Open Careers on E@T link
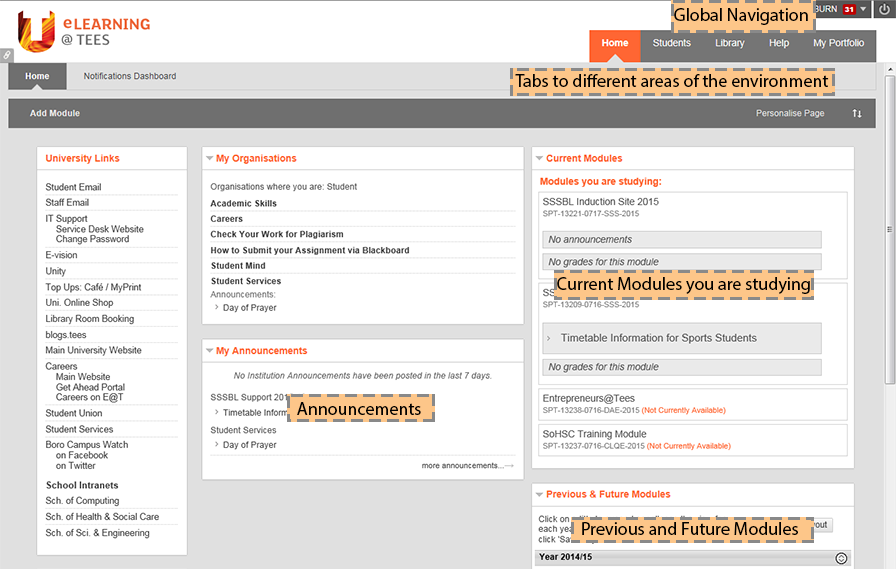Viewport: 896px width, 569px height. 90,398
